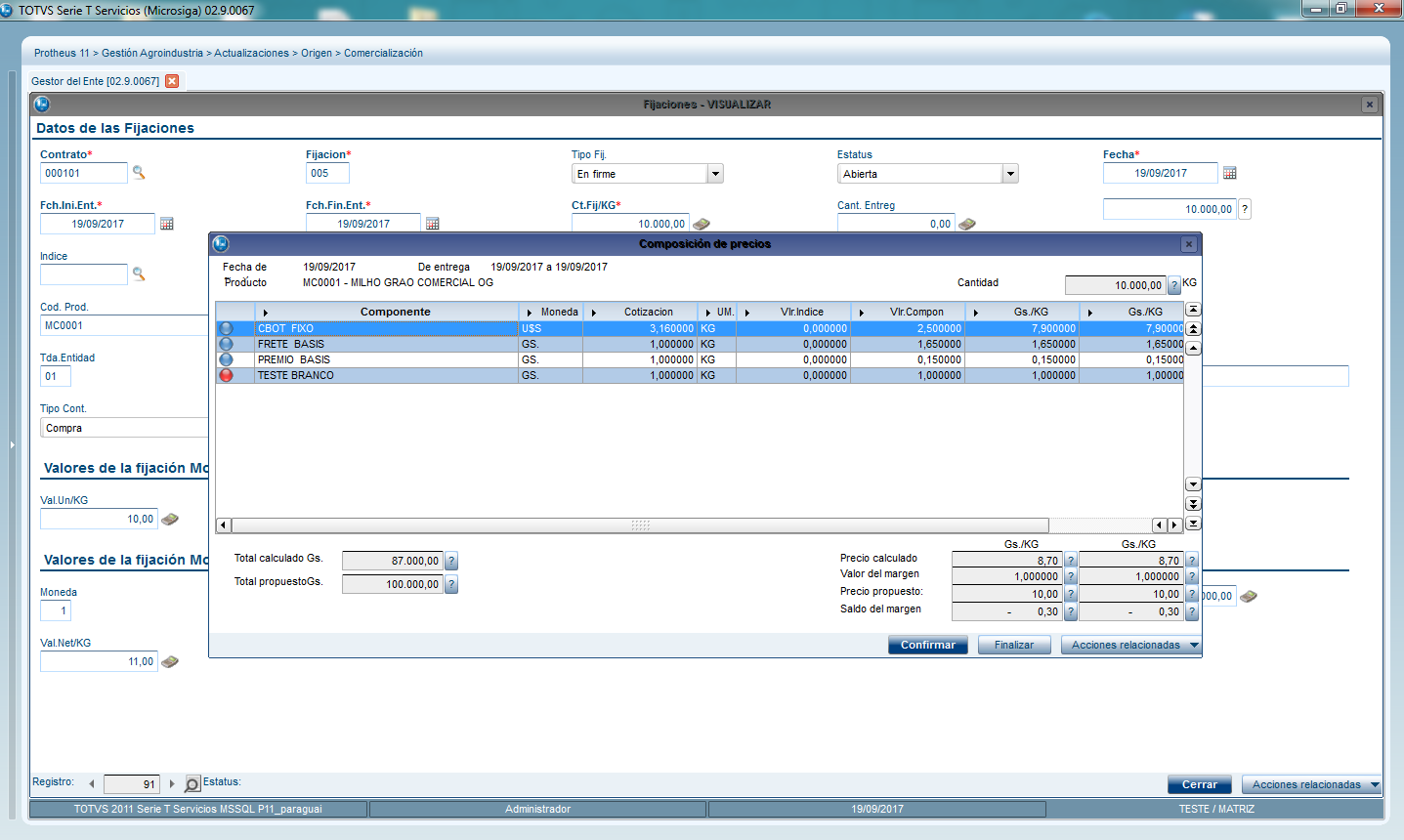This screenshot has width=1404, height=840.
Task: Click the Cerrar button
Action: click(1200, 784)
